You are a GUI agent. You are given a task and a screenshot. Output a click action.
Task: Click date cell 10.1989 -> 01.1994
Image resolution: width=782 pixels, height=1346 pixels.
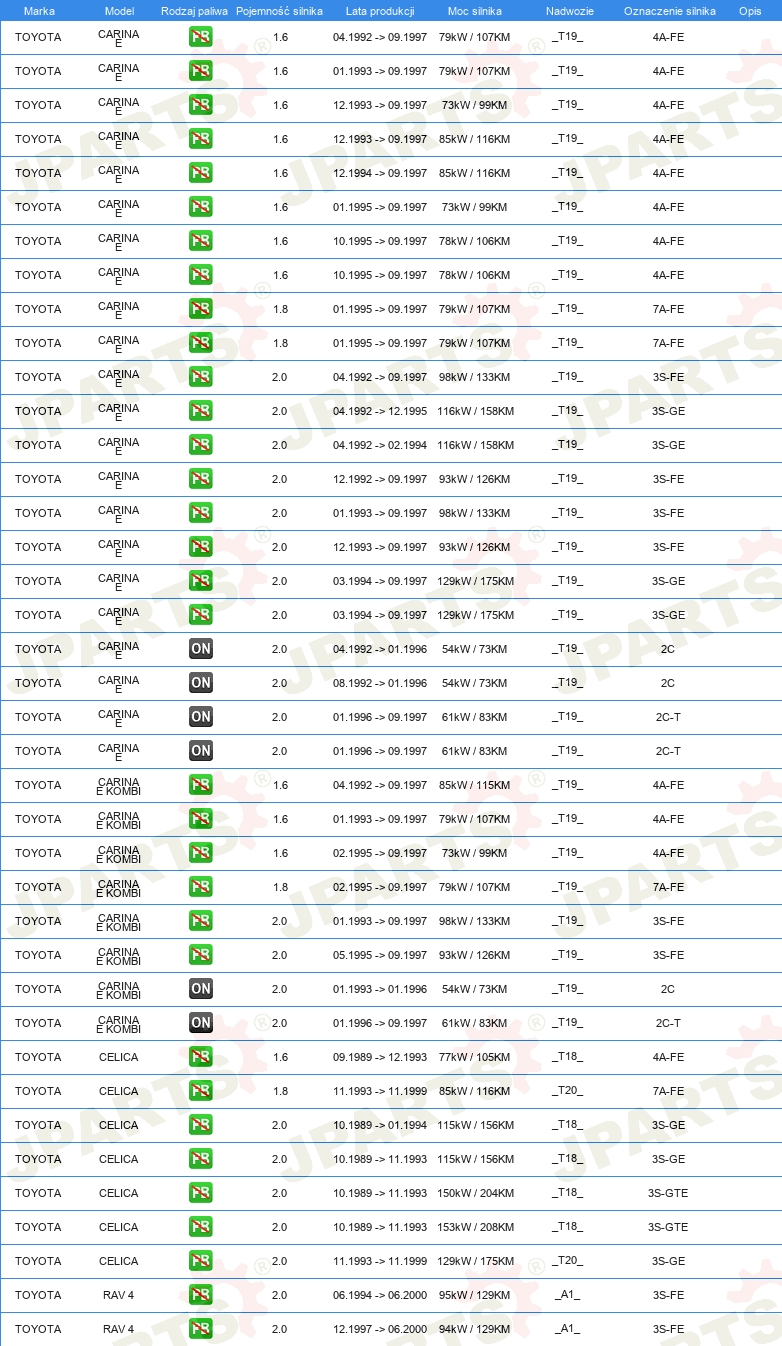click(x=380, y=1125)
